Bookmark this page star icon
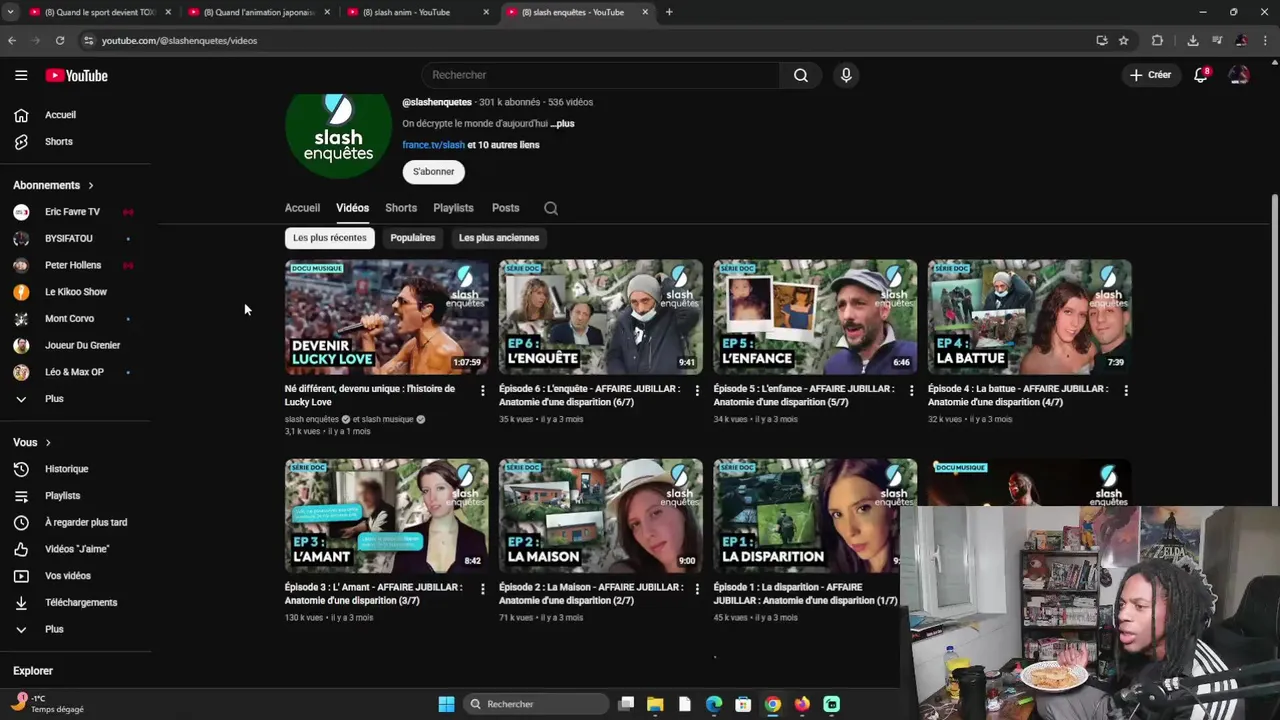The image size is (1280, 720). (x=1124, y=40)
